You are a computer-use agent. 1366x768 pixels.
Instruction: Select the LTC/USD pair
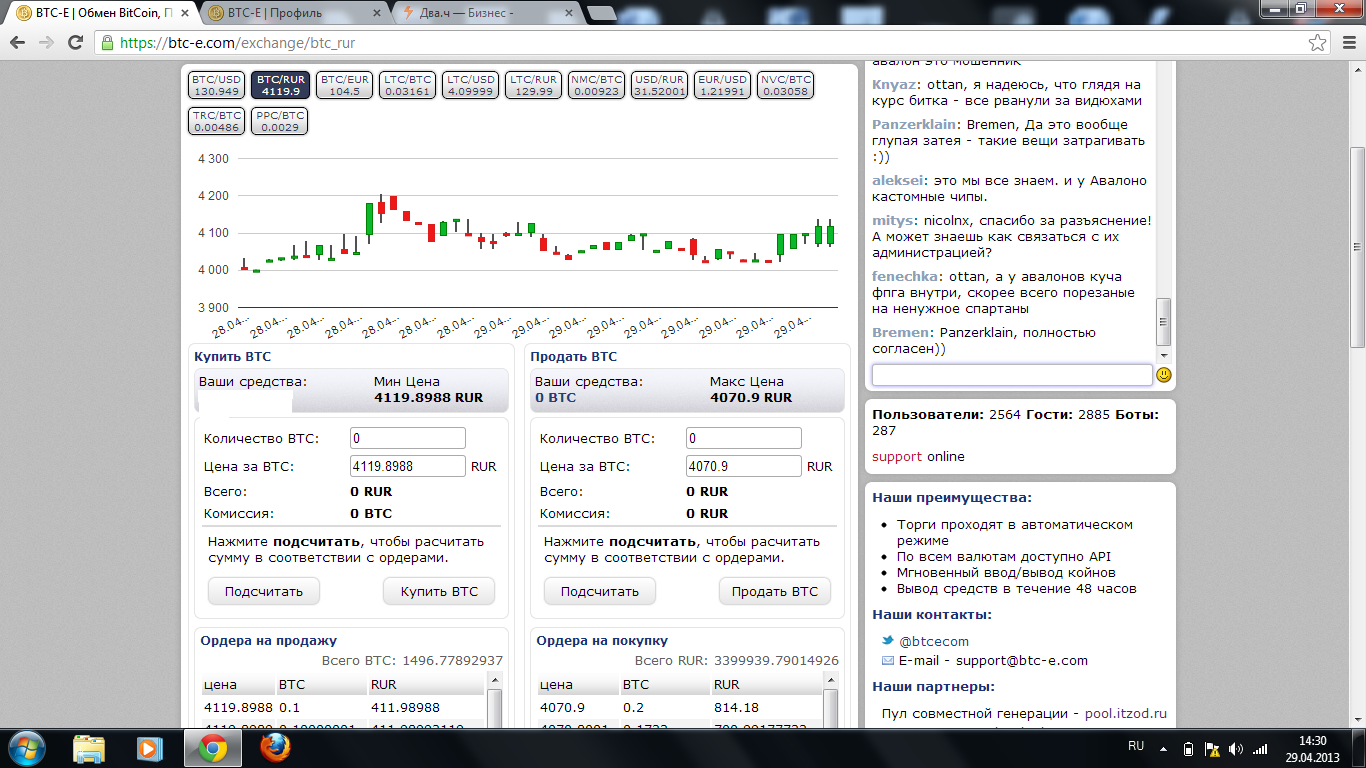471,85
